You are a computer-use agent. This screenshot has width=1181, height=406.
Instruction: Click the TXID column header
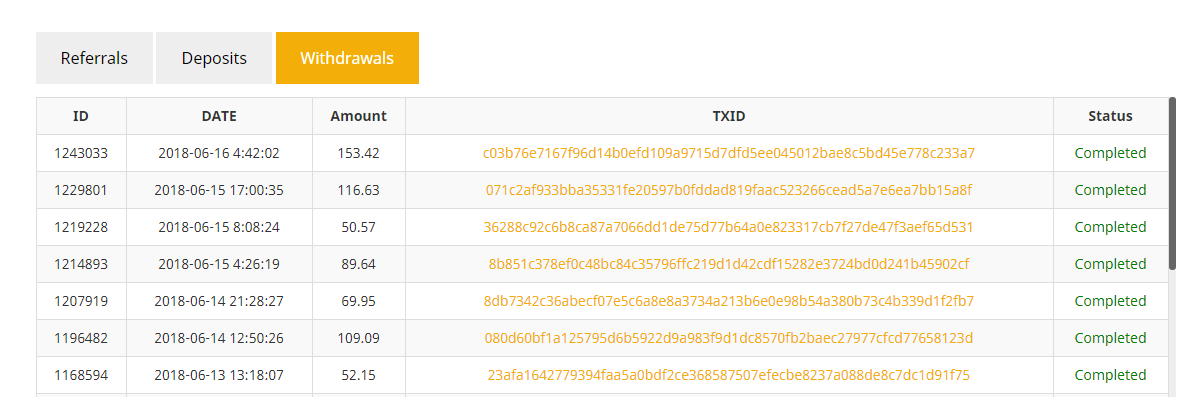click(x=728, y=116)
